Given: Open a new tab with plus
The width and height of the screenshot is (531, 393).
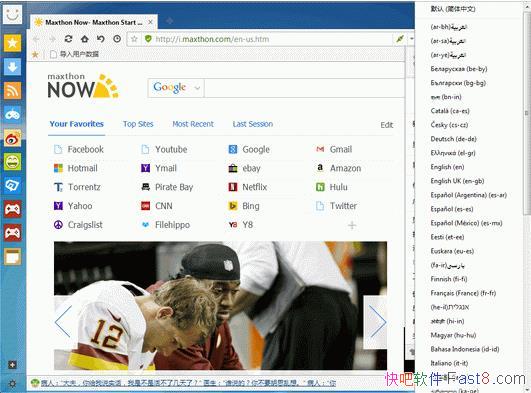Looking at the screenshot, I should click(169, 21).
